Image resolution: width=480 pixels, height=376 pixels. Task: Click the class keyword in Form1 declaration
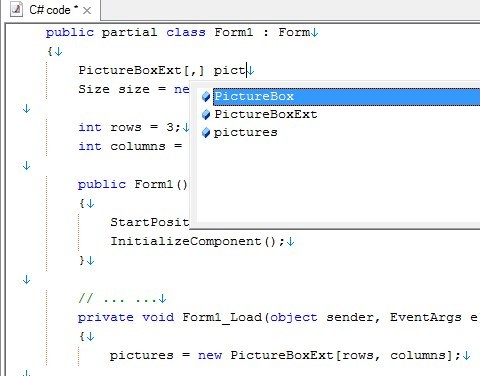186,32
